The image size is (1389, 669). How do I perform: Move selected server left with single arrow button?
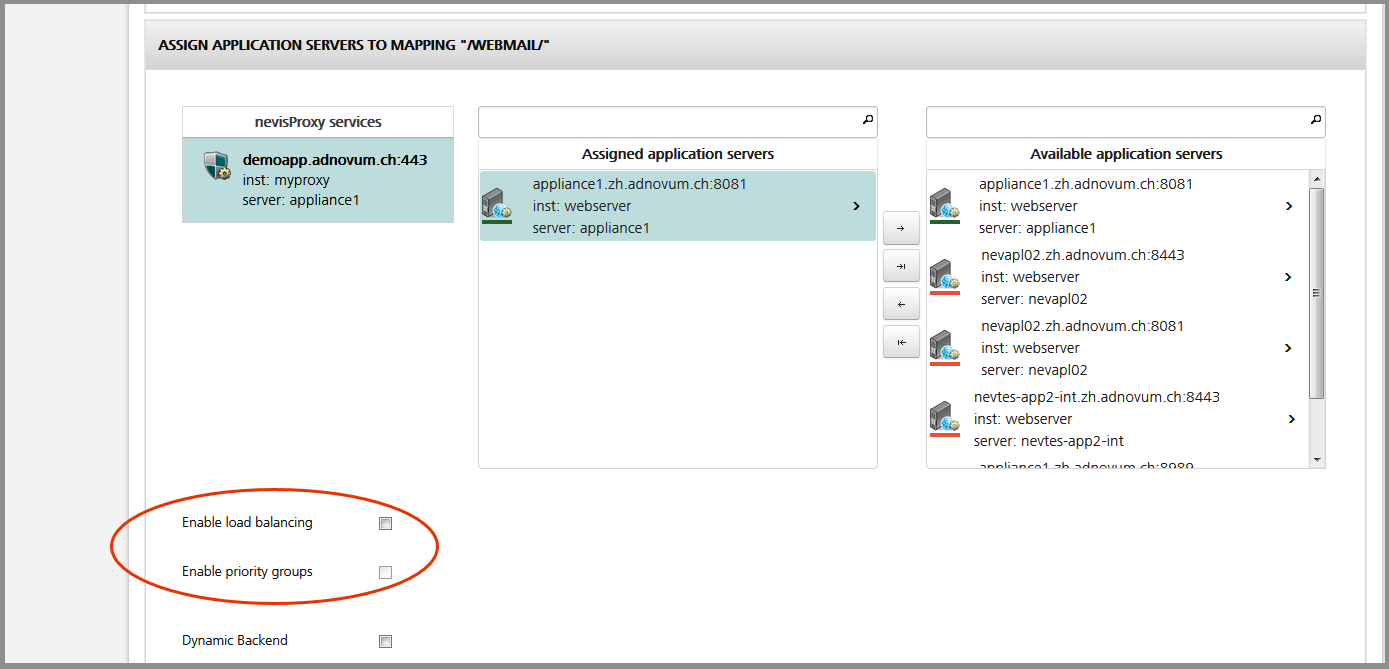[901, 304]
